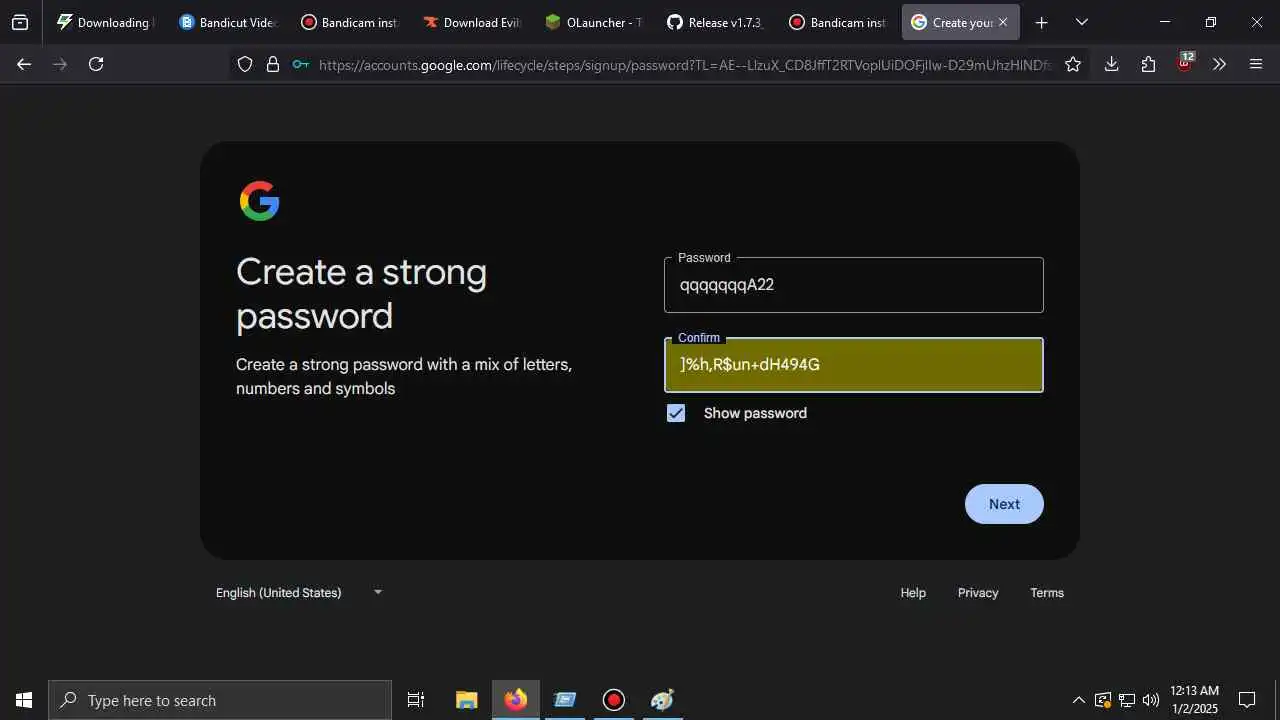Go back to previous page
The width and height of the screenshot is (1280, 720).
point(24,64)
